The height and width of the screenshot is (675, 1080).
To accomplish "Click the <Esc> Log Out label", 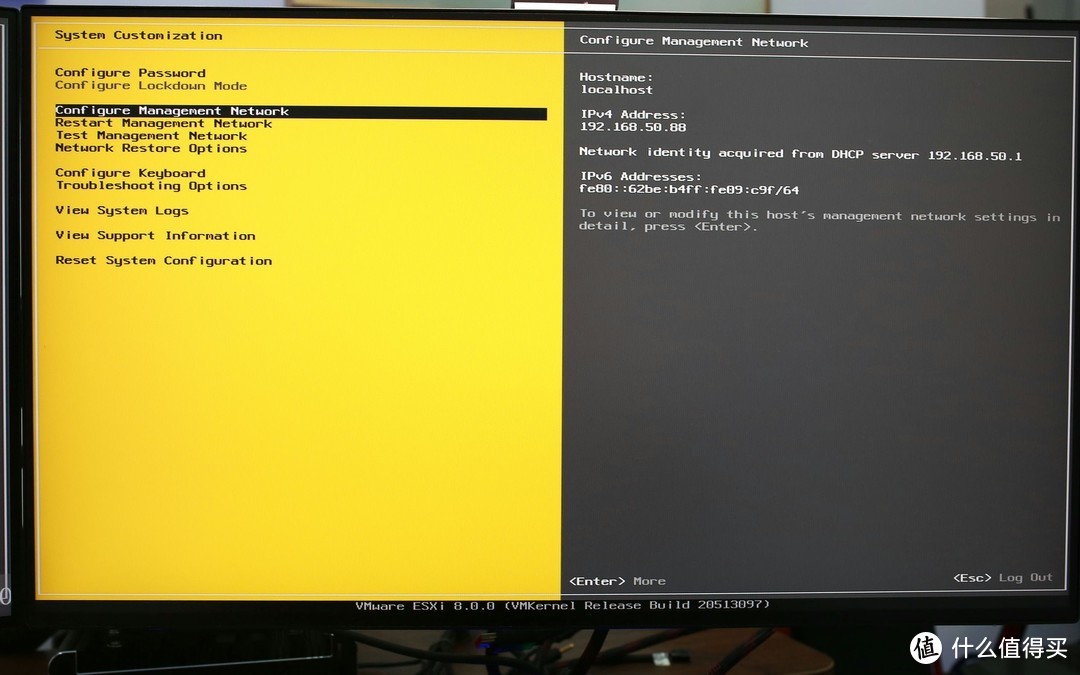I will pos(1001,577).
